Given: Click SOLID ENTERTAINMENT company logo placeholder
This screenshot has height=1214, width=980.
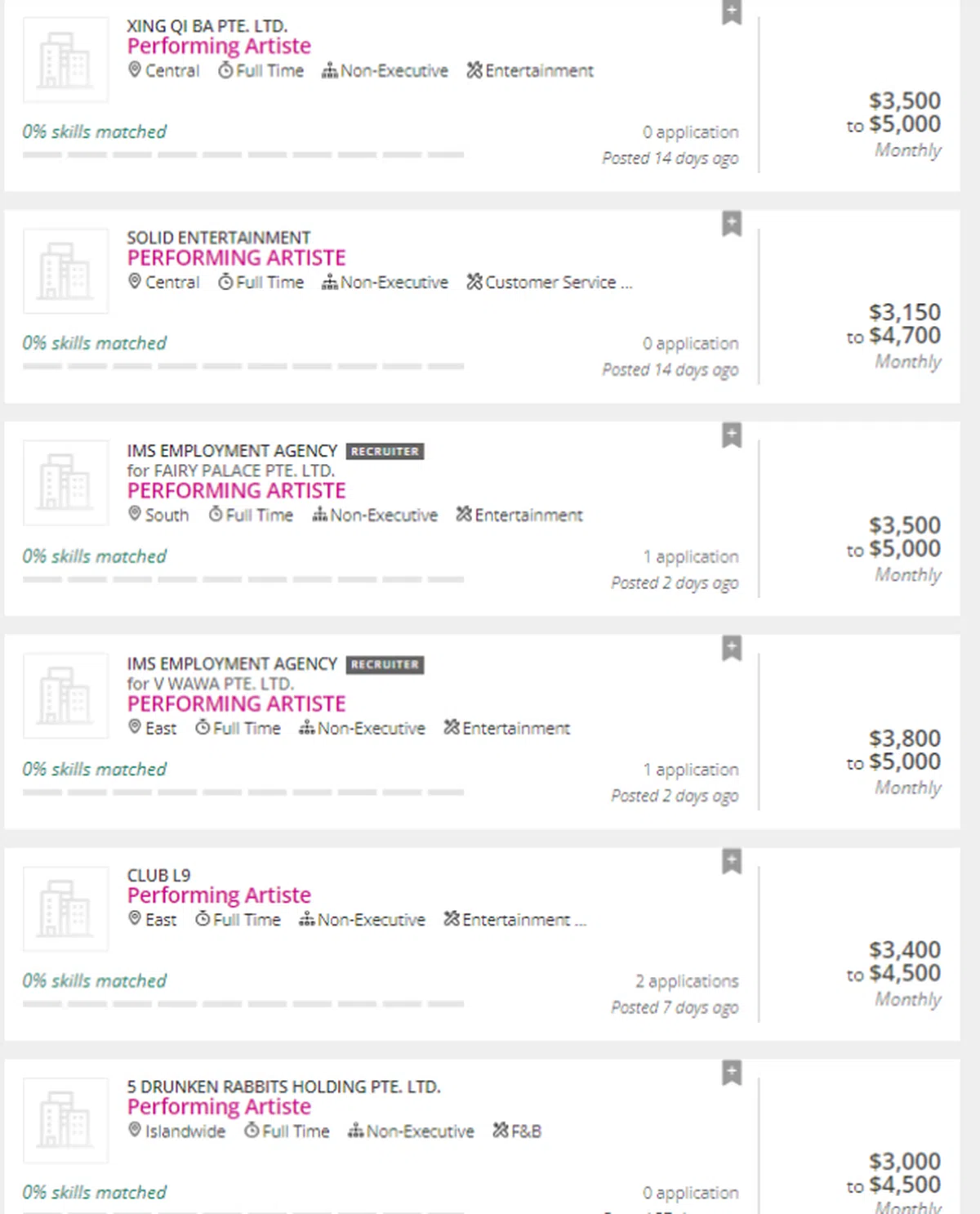Looking at the screenshot, I should pyautogui.click(x=65, y=271).
